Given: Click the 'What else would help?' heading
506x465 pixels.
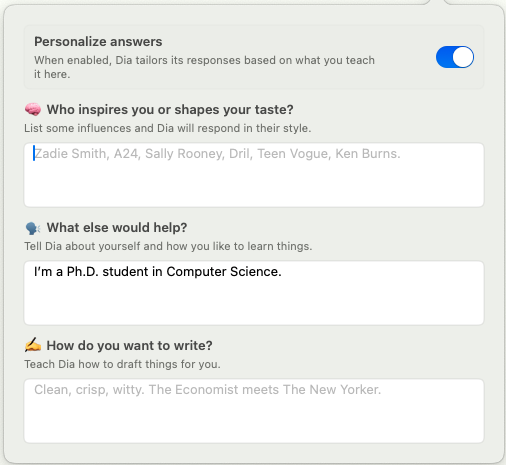Looking at the screenshot, I should 117,228.
